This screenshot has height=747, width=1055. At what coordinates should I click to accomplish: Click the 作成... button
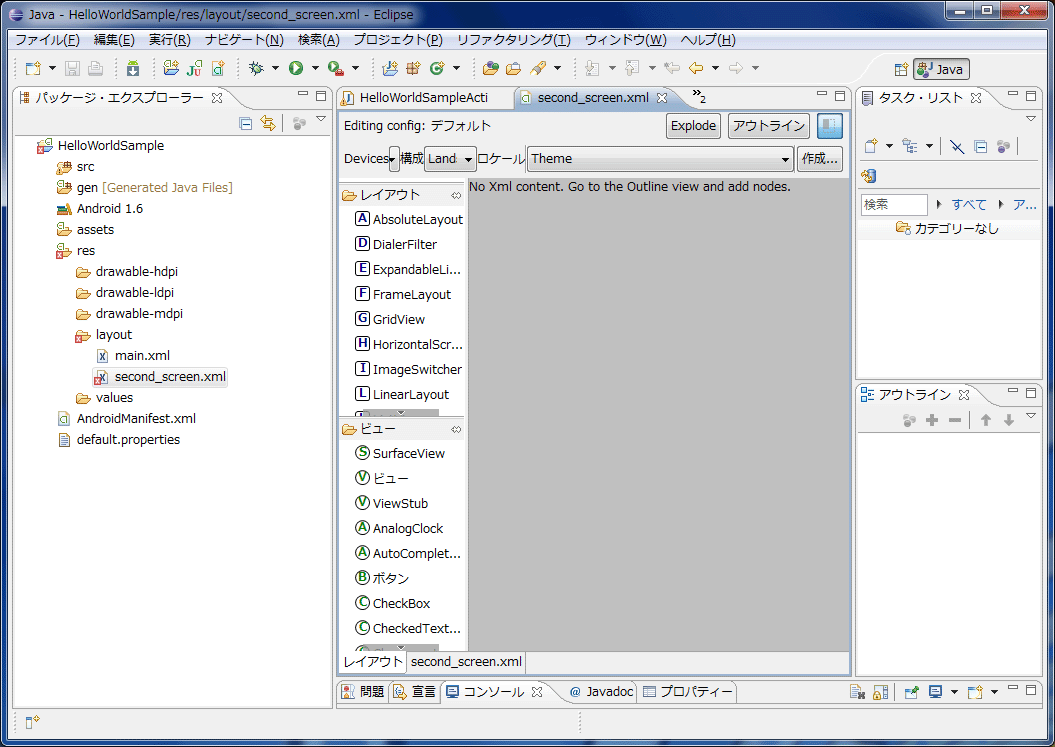820,159
